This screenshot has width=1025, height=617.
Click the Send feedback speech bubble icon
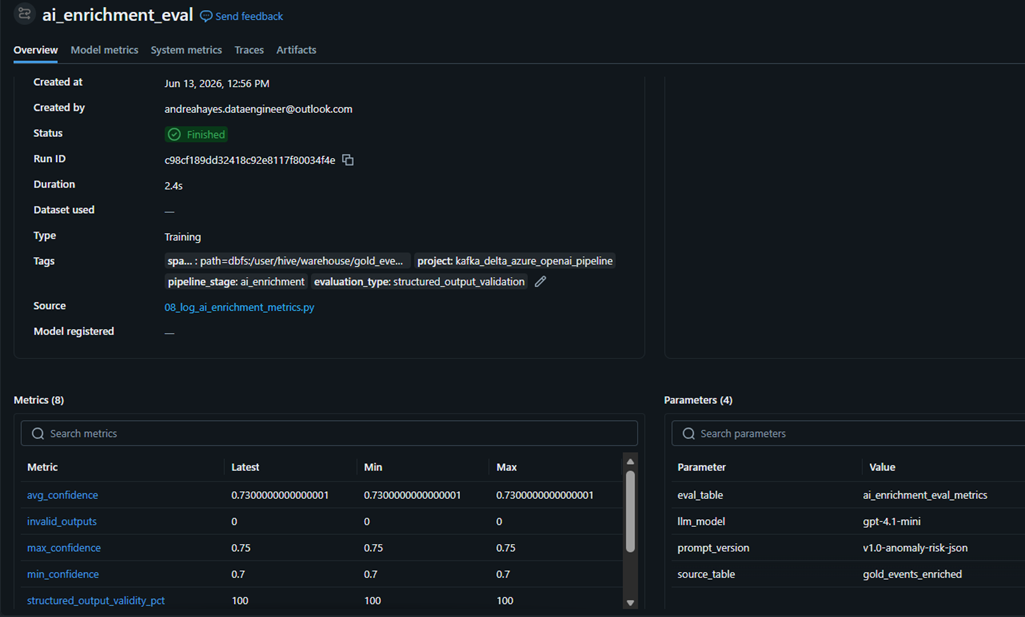[x=206, y=16]
